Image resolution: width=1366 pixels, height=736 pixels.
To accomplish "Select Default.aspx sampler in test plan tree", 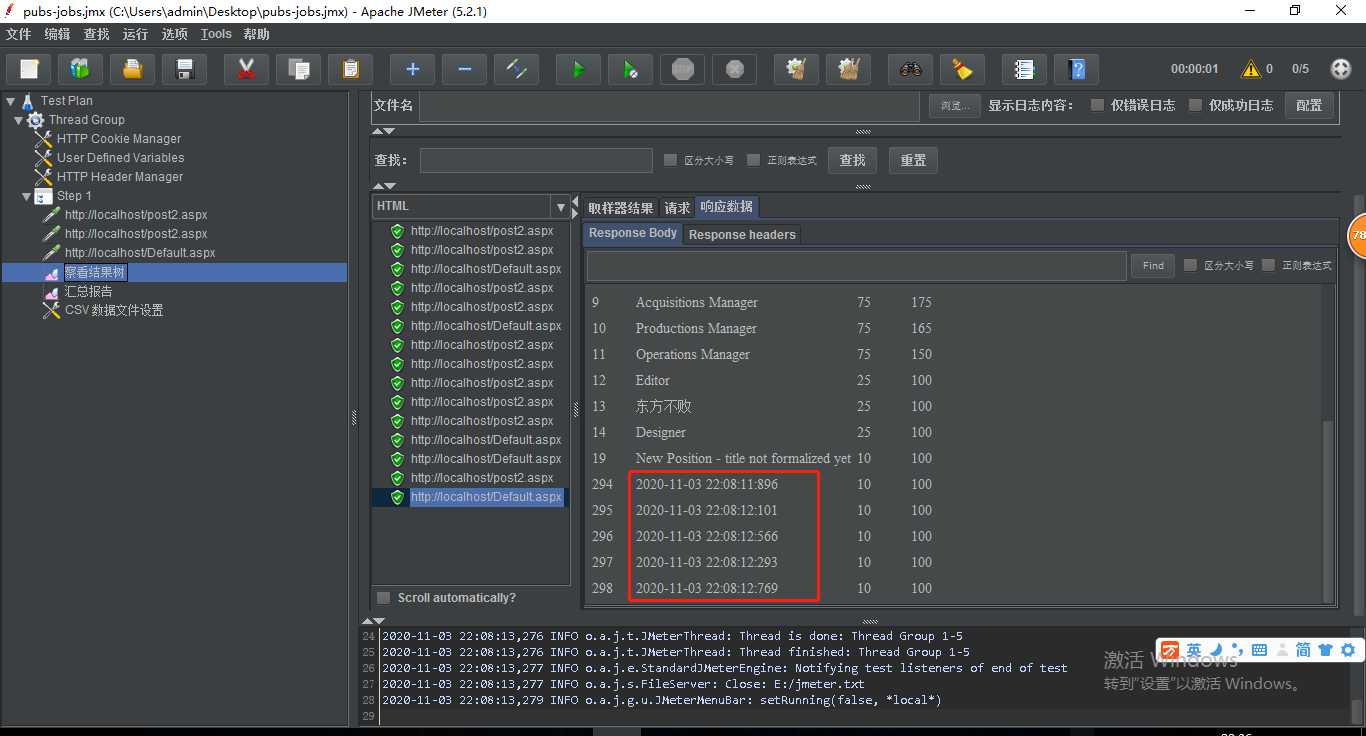I will click(x=130, y=253).
